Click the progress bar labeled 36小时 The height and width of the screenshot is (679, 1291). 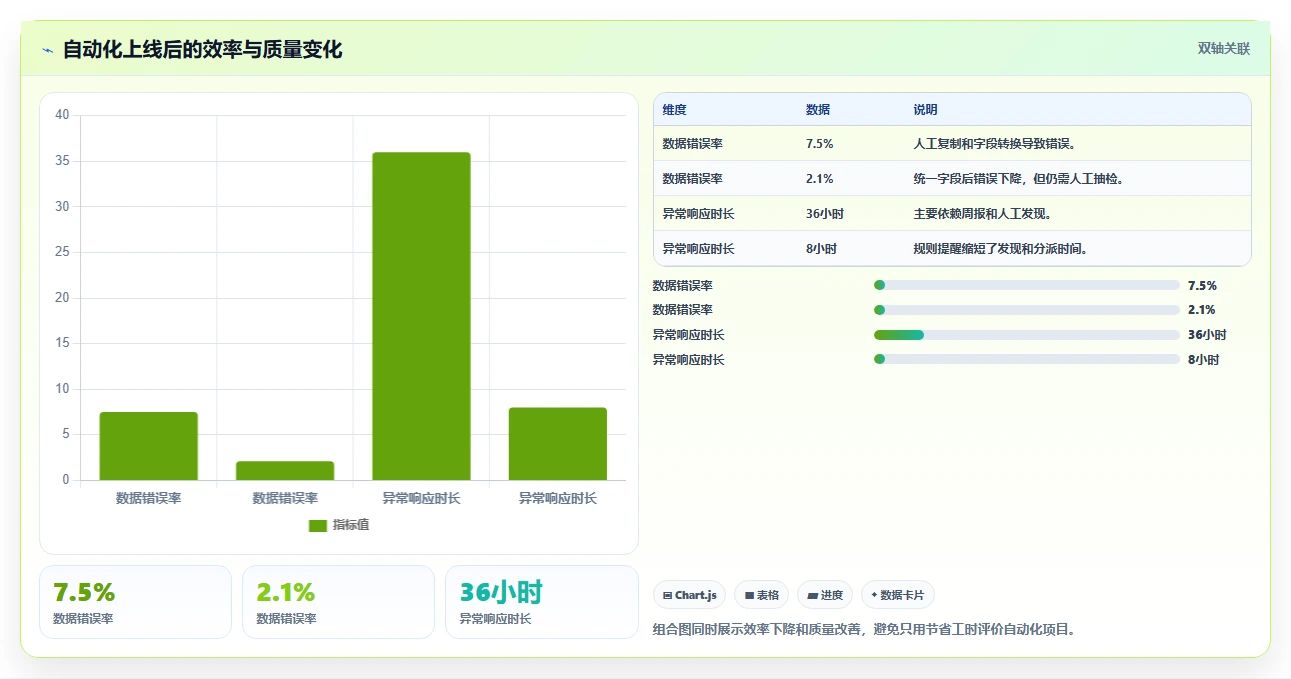1027,335
